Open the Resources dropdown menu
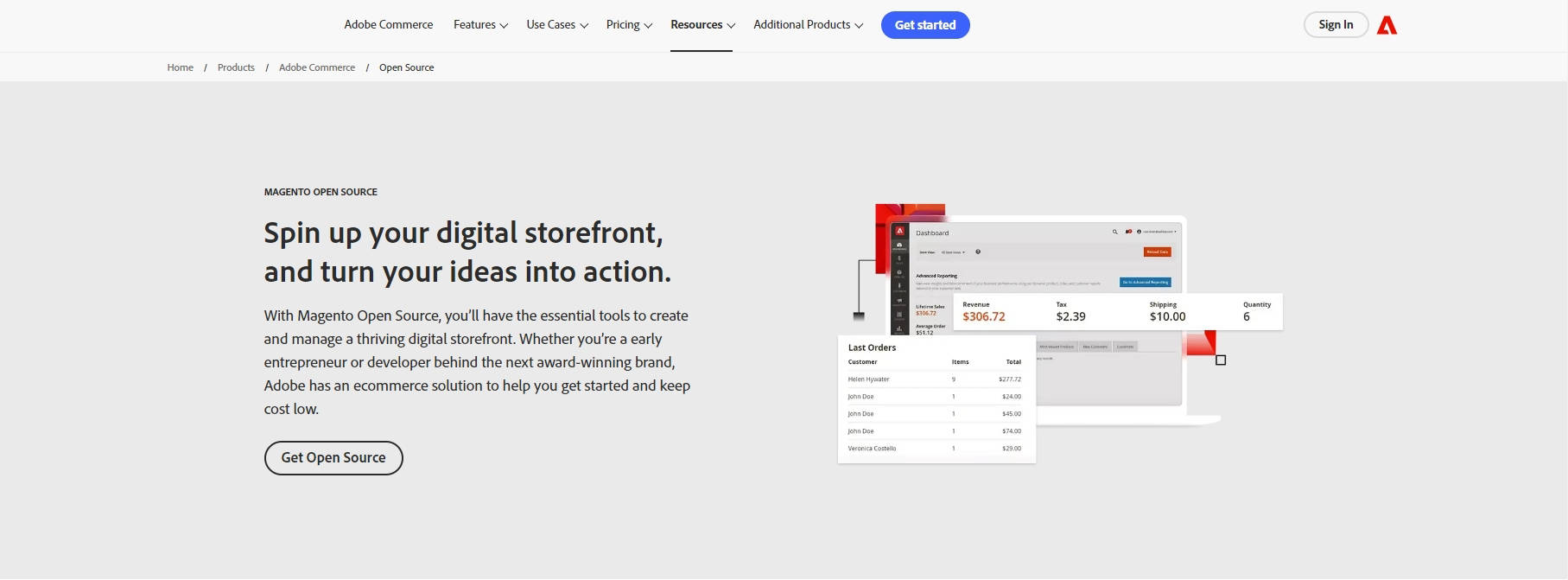The image size is (1568, 580). (x=701, y=25)
